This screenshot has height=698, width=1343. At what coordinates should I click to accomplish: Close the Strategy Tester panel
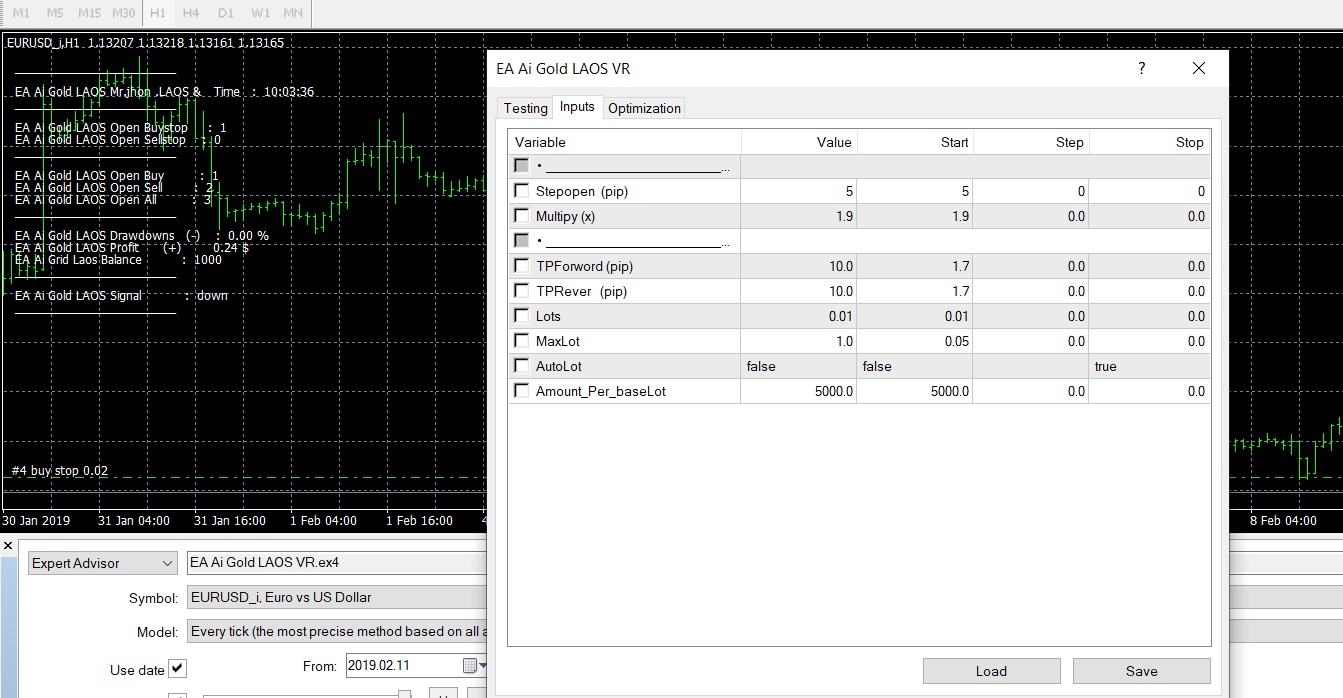click(x=8, y=545)
